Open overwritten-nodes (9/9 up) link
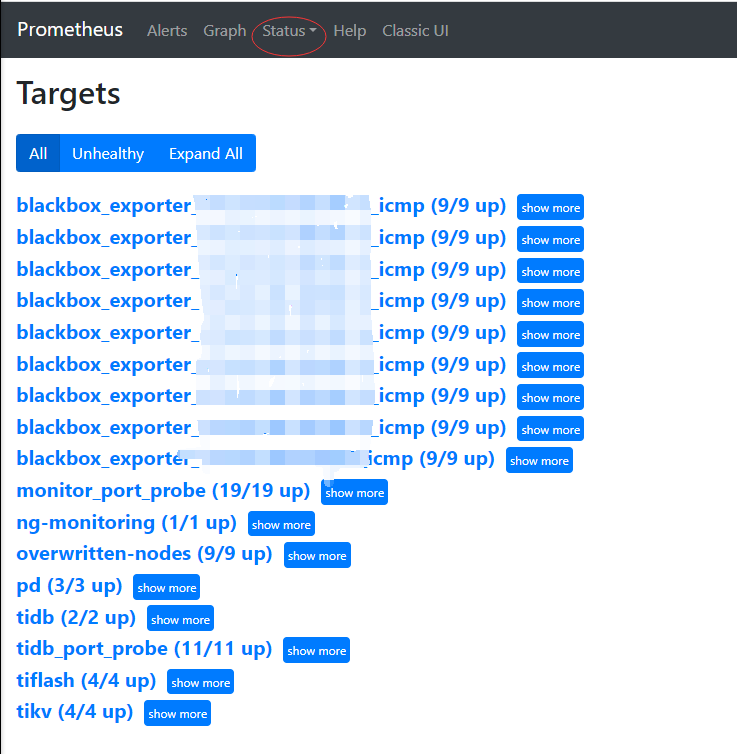Screen dimensions: 737x754 (144, 554)
